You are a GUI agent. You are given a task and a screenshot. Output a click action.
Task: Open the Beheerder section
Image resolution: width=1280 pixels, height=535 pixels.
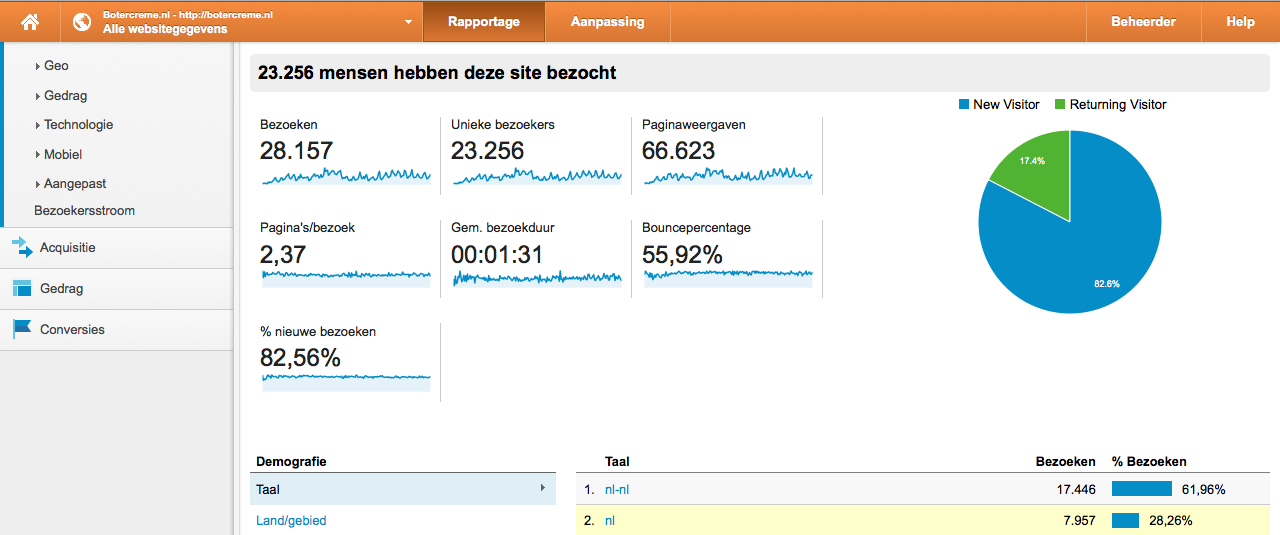[x=1143, y=22]
